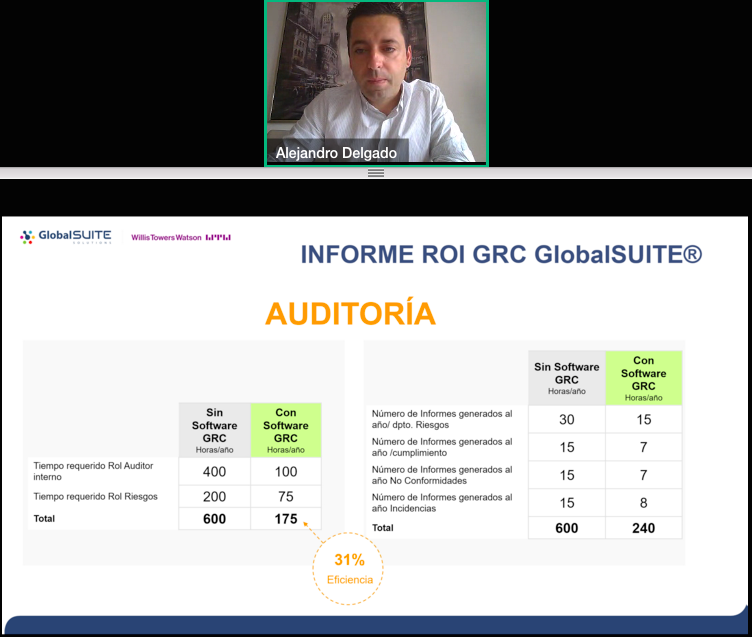The width and height of the screenshot is (752, 637).
Task: Click the Informes No Conformidades label
Action: coord(442,475)
